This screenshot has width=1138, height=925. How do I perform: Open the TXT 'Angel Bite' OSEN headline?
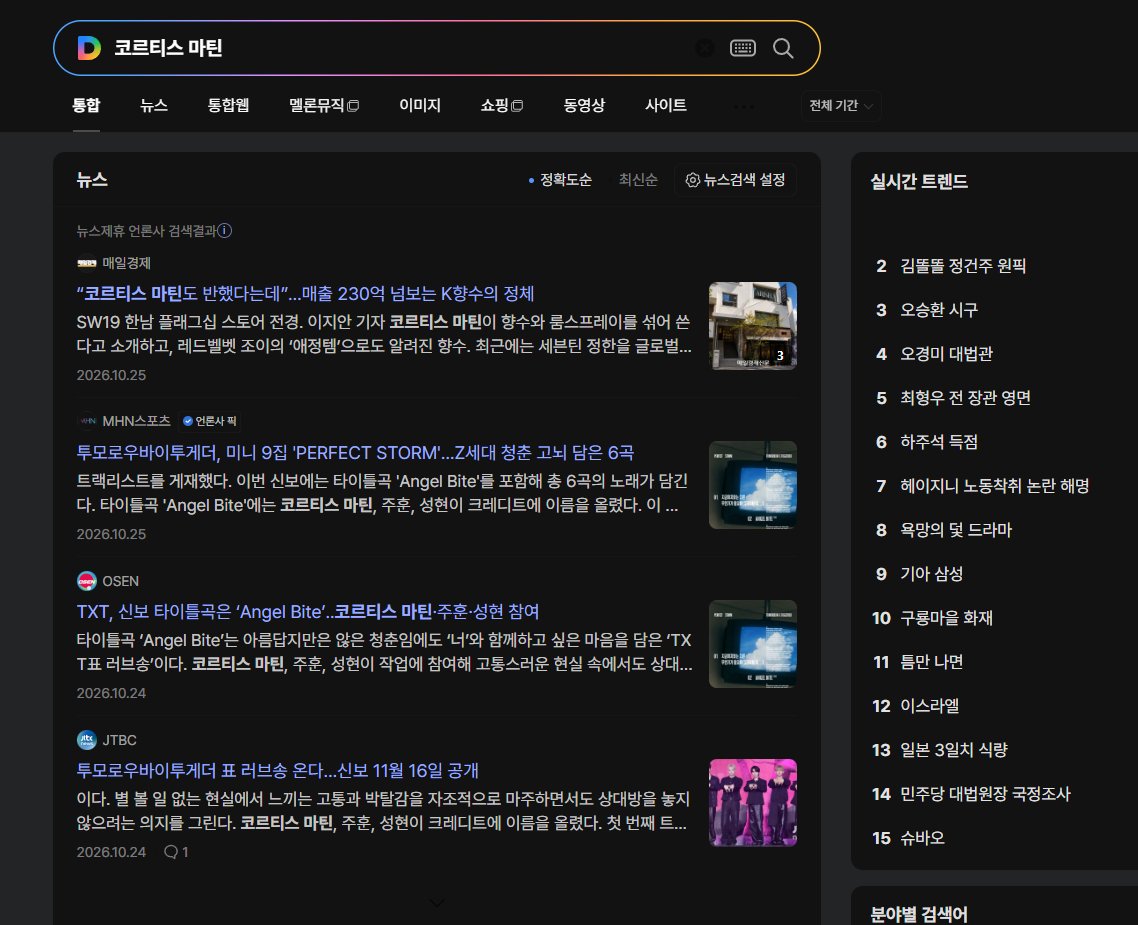point(308,612)
